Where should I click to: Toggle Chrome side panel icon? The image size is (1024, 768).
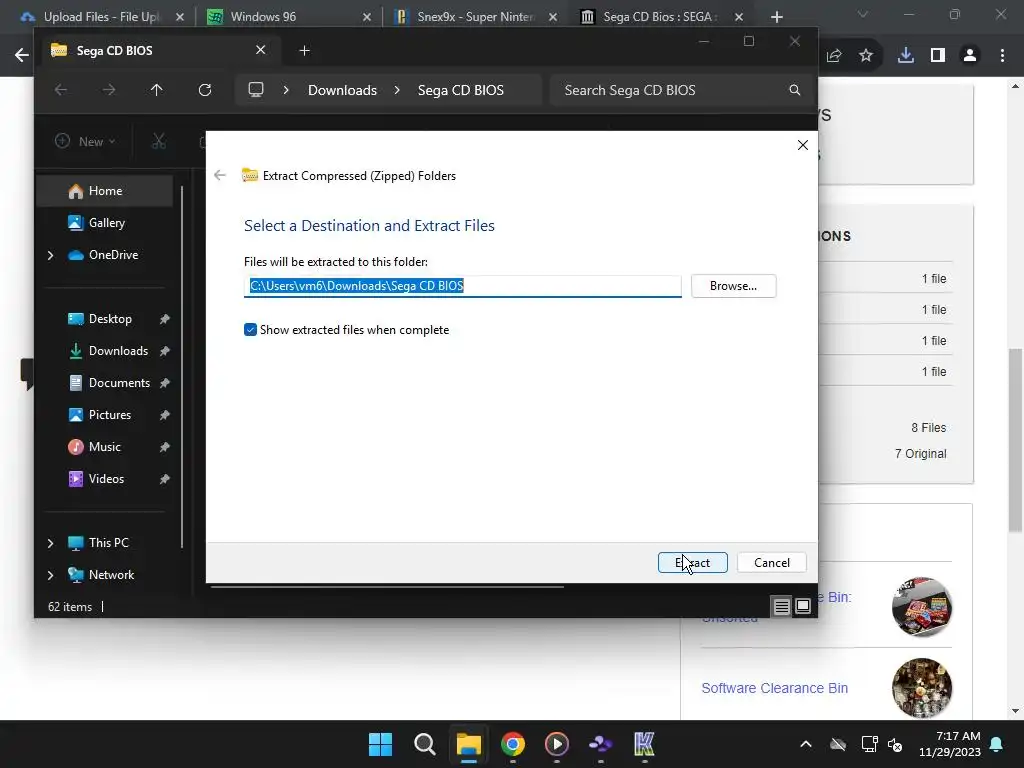938,56
